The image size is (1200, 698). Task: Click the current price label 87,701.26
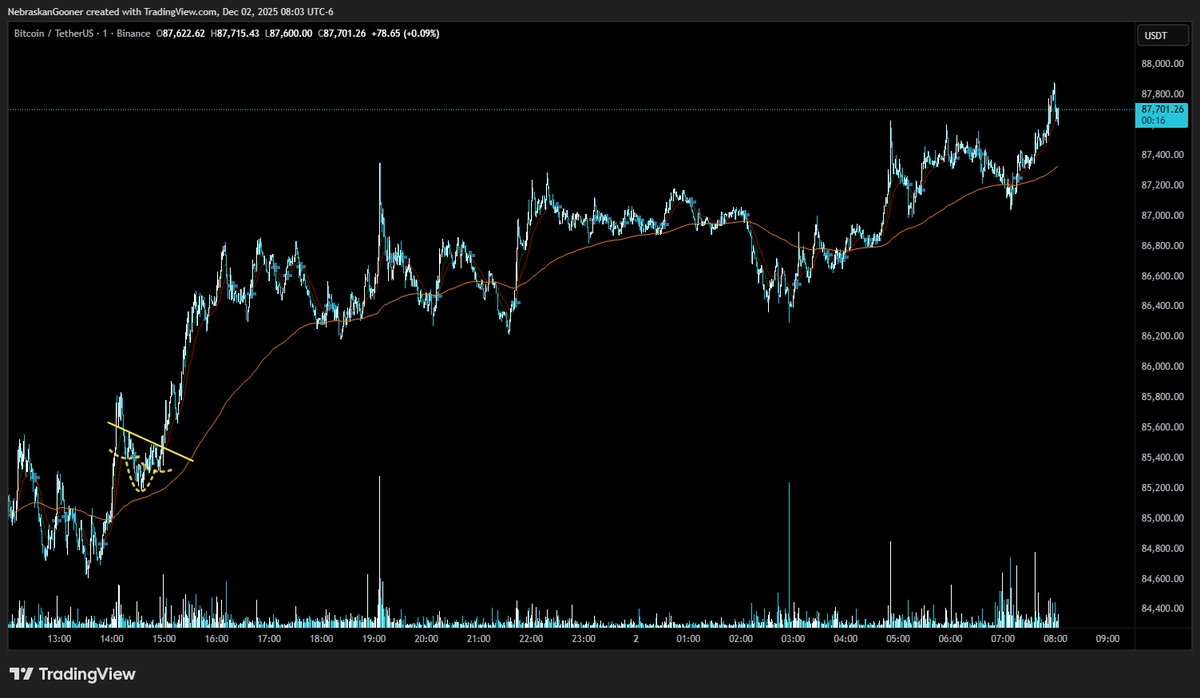(x=1160, y=109)
